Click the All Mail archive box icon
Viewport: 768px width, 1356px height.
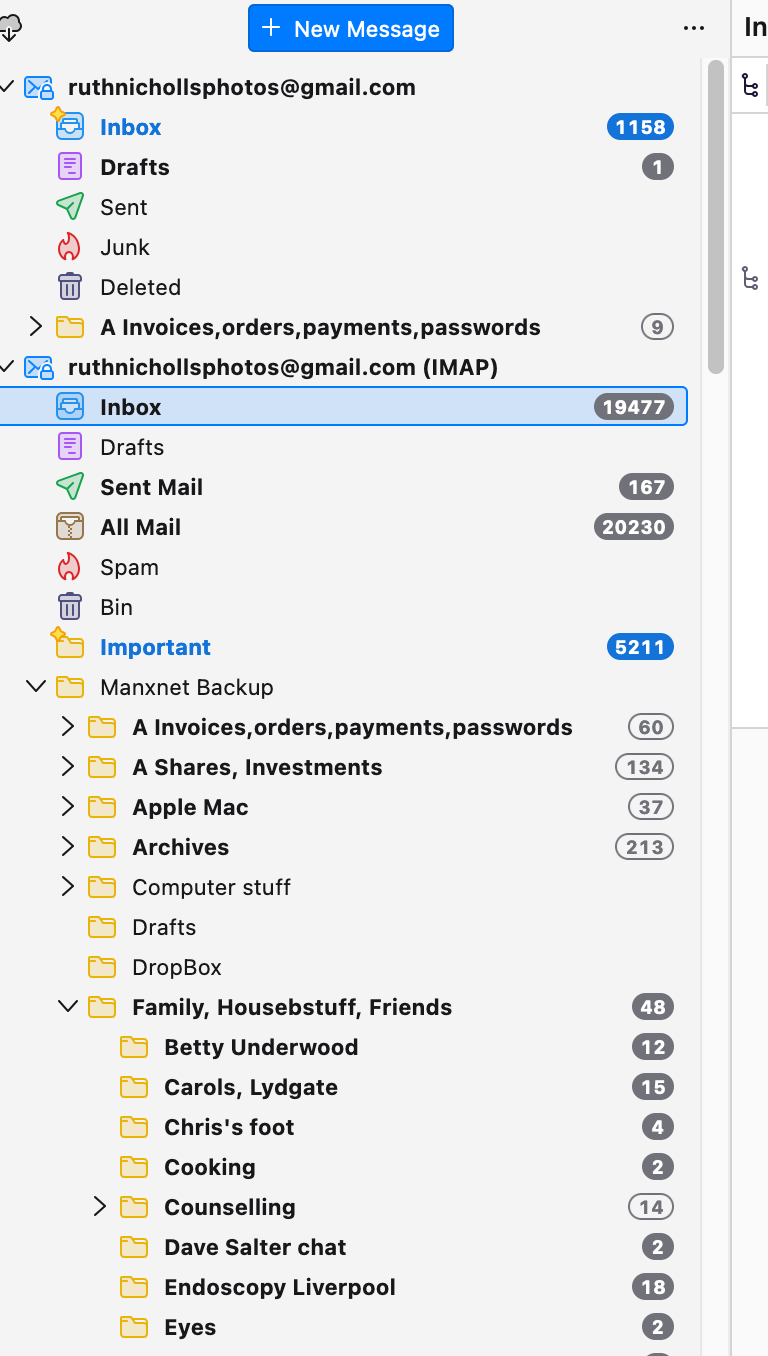click(x=69, y=527)
